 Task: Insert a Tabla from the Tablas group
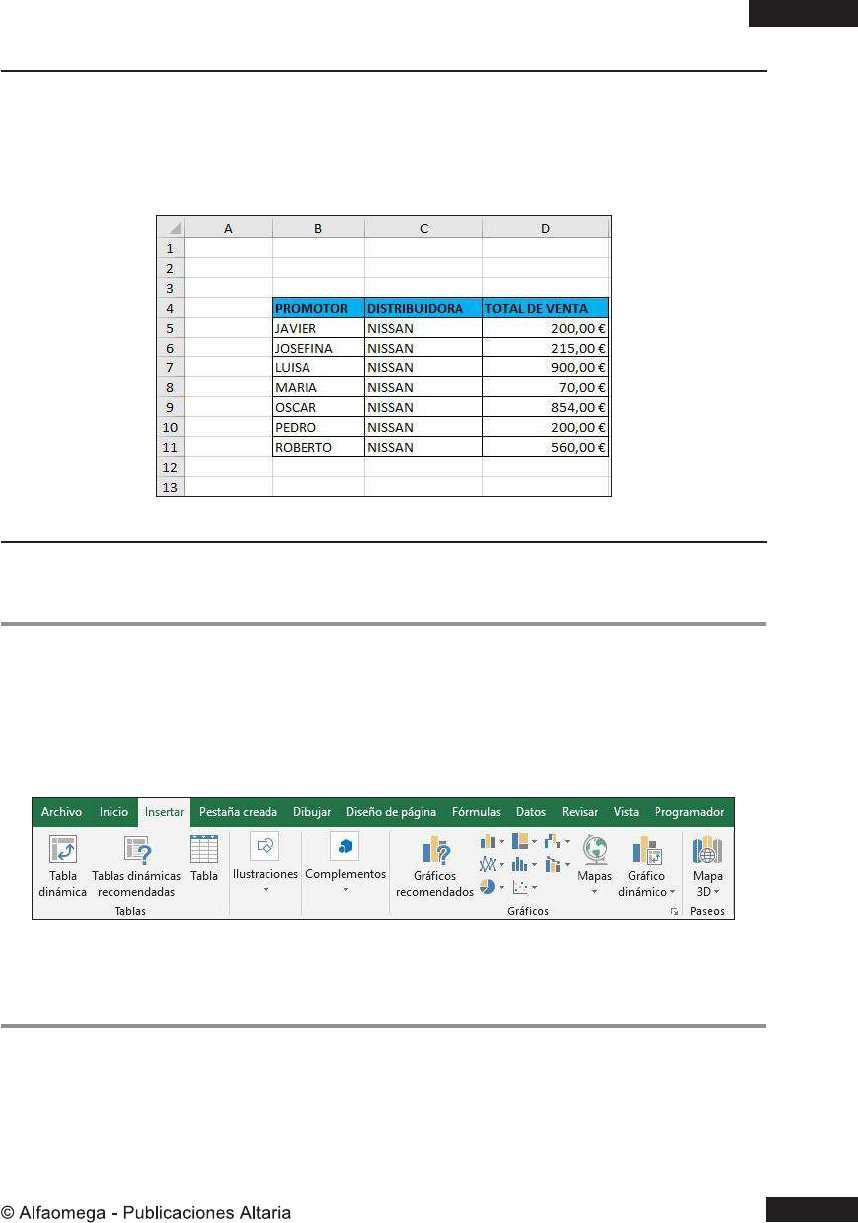[204, 860]
